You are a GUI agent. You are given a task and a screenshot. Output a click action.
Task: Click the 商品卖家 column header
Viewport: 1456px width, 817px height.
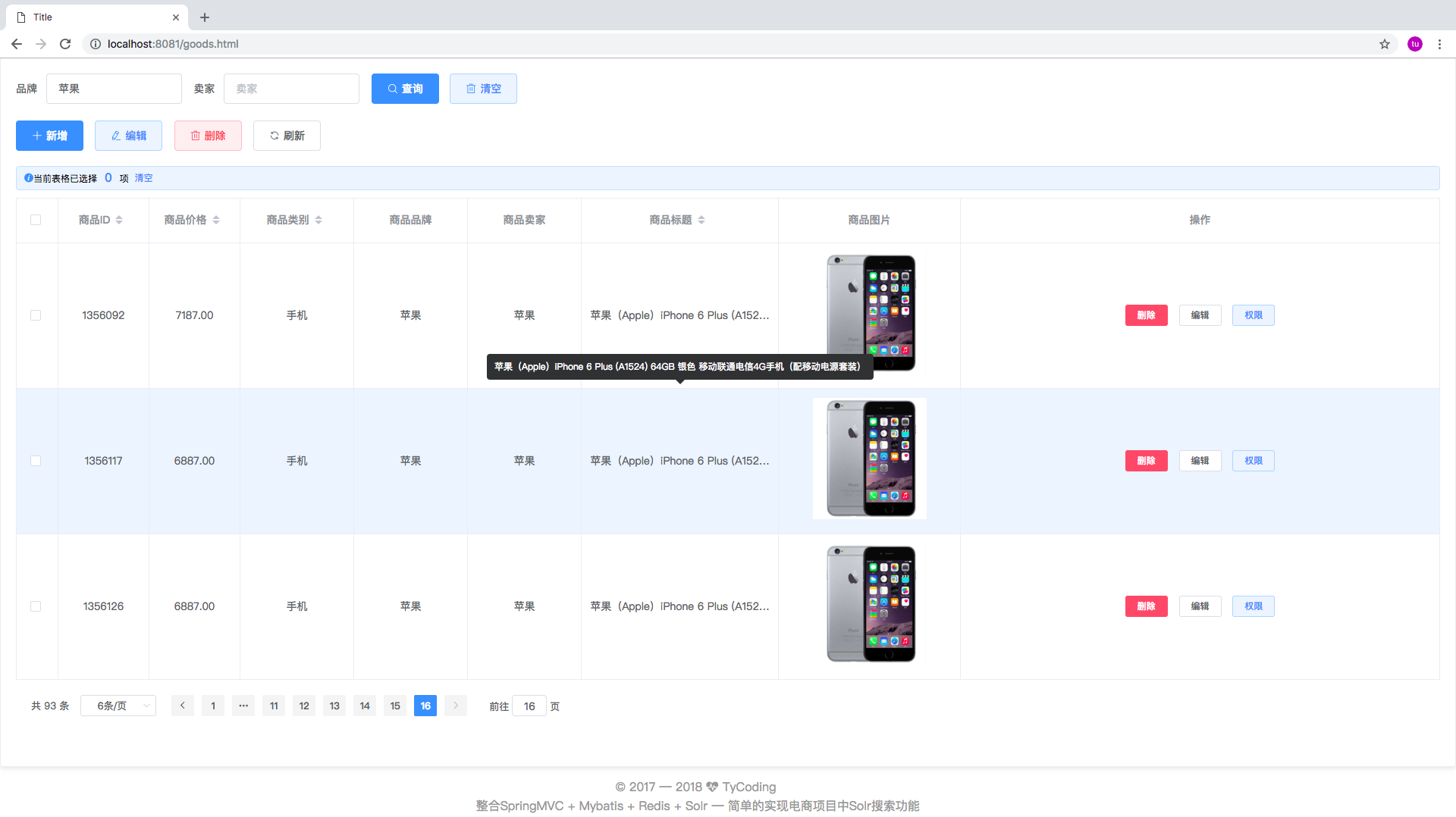click(524, 220)
